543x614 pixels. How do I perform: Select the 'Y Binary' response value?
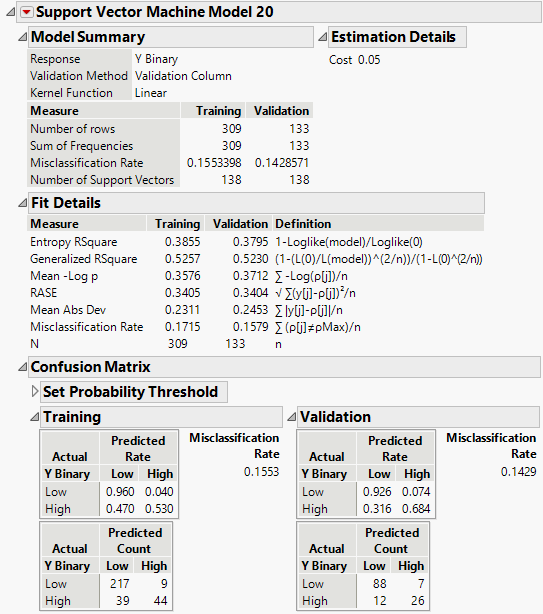pyautogui.click(x=157, y=59)
